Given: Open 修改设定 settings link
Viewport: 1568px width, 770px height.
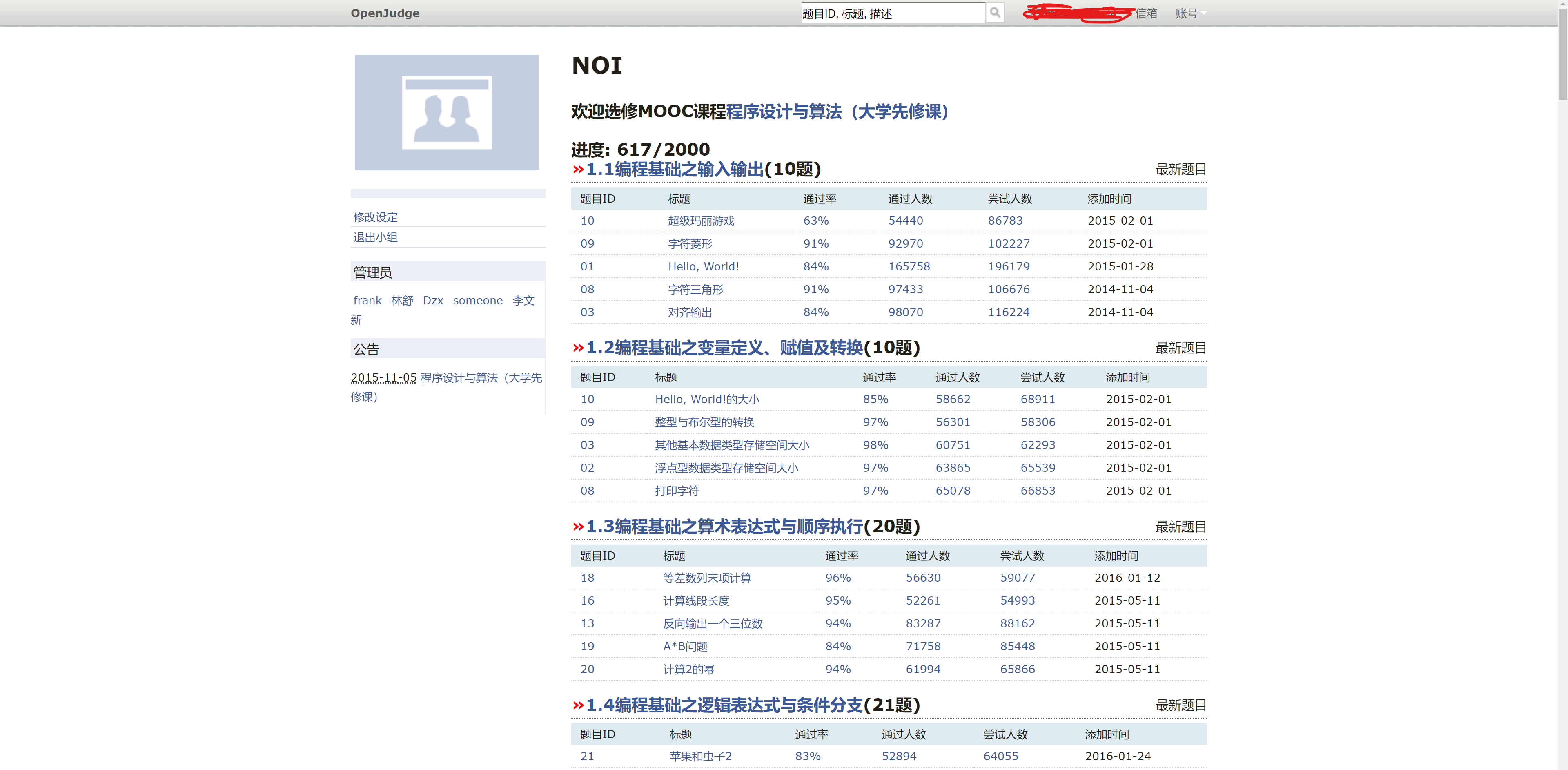Looking at the screenshot, I should point(375,217).
